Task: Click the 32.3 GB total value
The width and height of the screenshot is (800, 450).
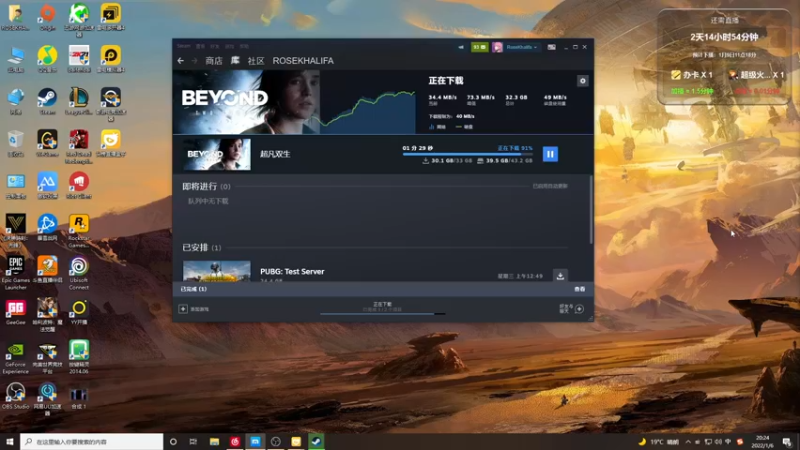Action: coord(516,97)
